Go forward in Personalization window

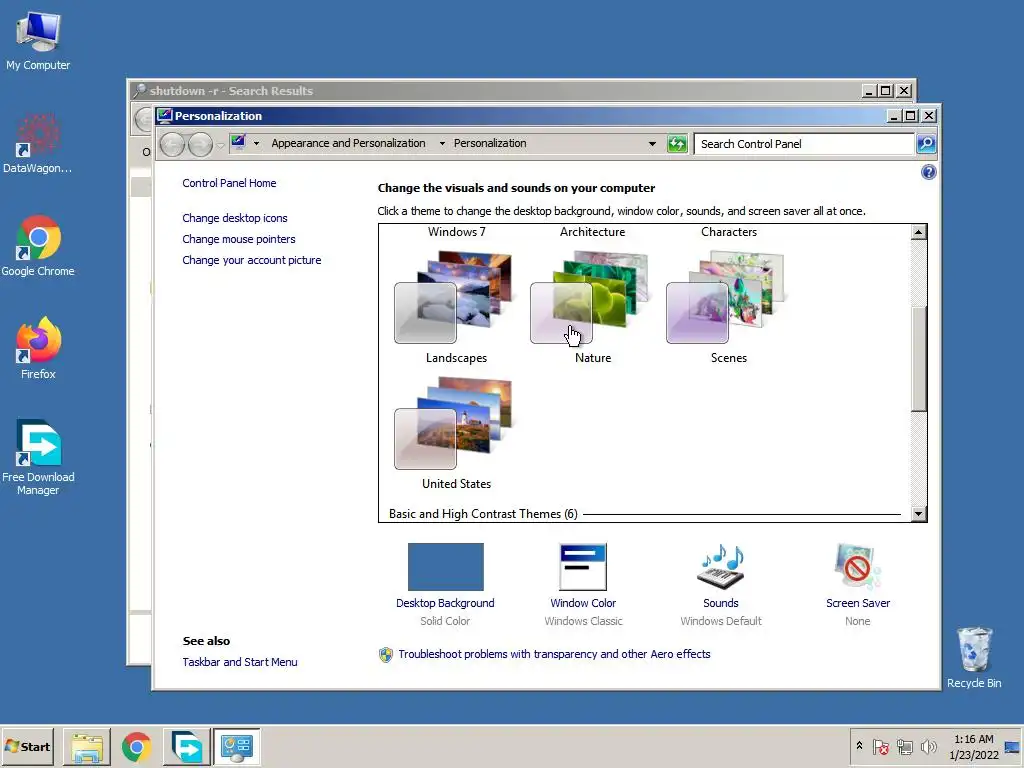[x=200, y=144]
